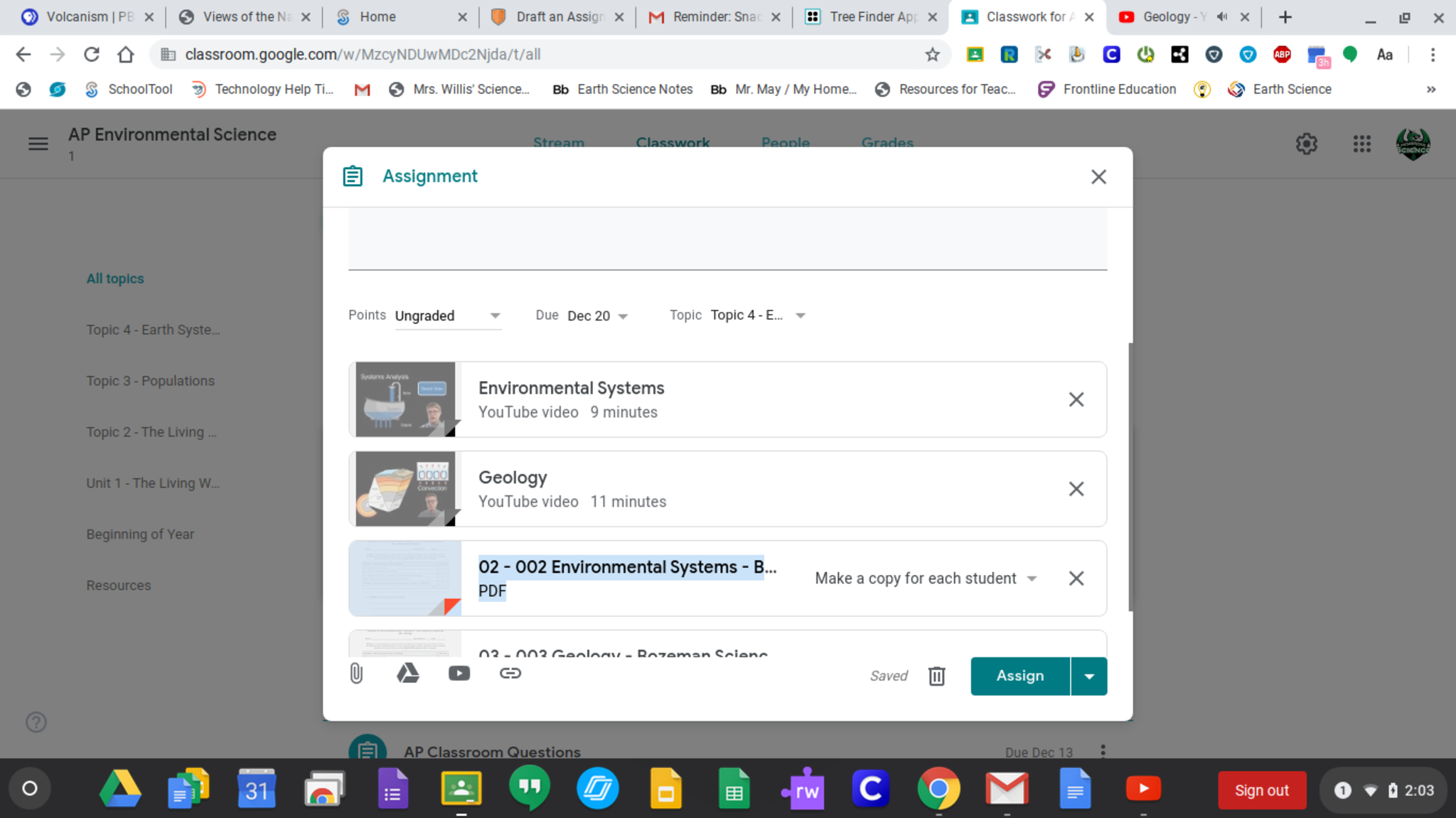Open the Due Dec 20 dropdown
The width and height of the screenshot is (1456, 818).
pyautogui.click(x=597, y=316)
